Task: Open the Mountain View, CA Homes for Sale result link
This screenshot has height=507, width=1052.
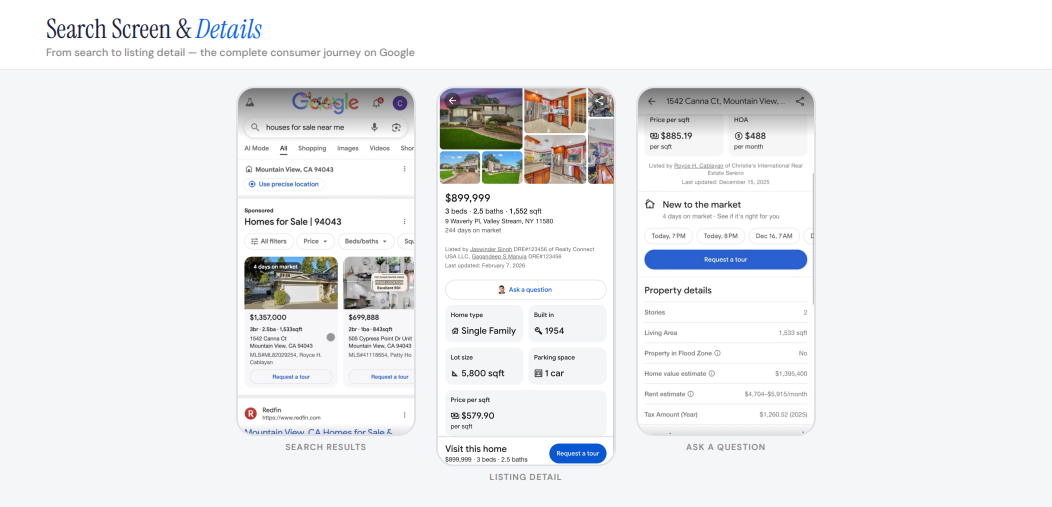Action: (x=319, y=431)
